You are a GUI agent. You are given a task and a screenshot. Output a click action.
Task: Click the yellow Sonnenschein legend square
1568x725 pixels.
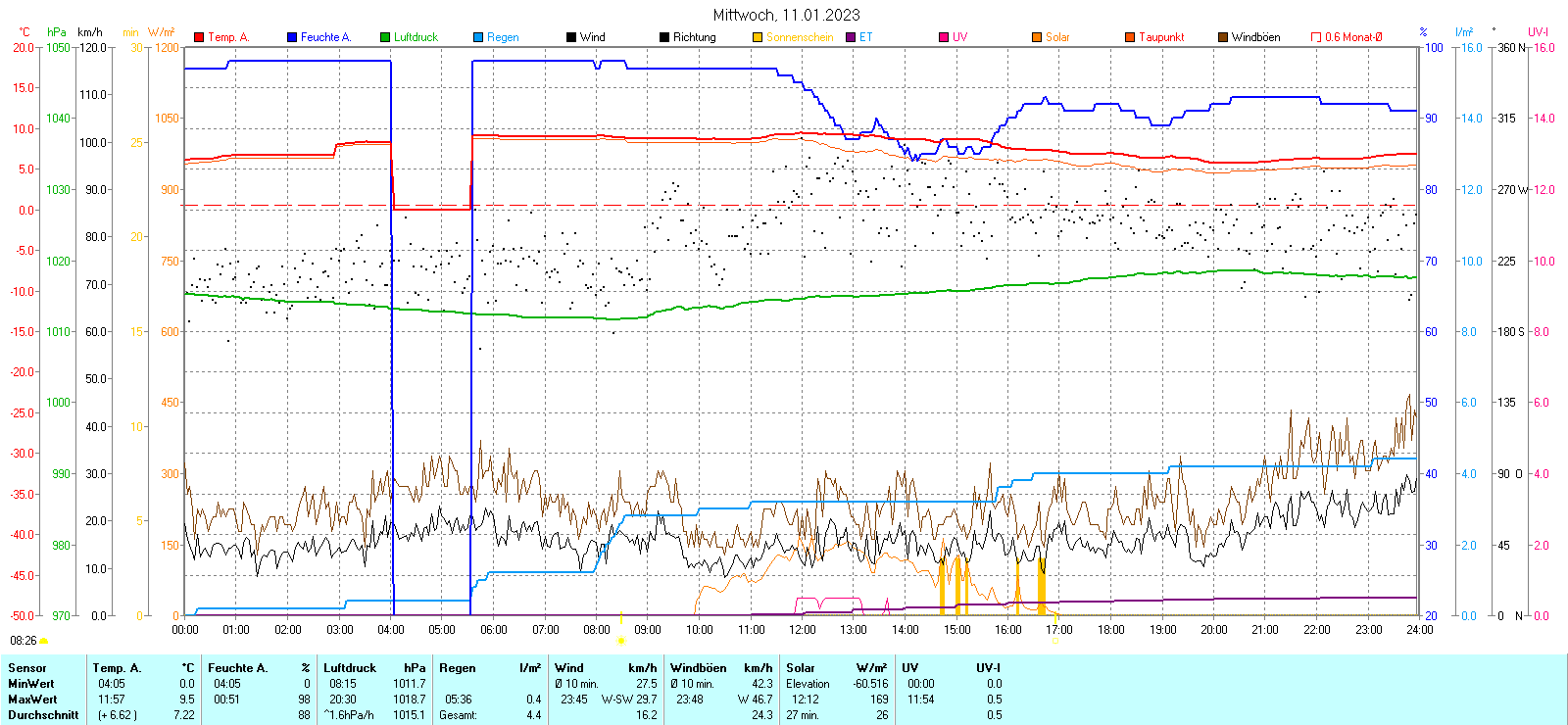(x=758, y=37)
